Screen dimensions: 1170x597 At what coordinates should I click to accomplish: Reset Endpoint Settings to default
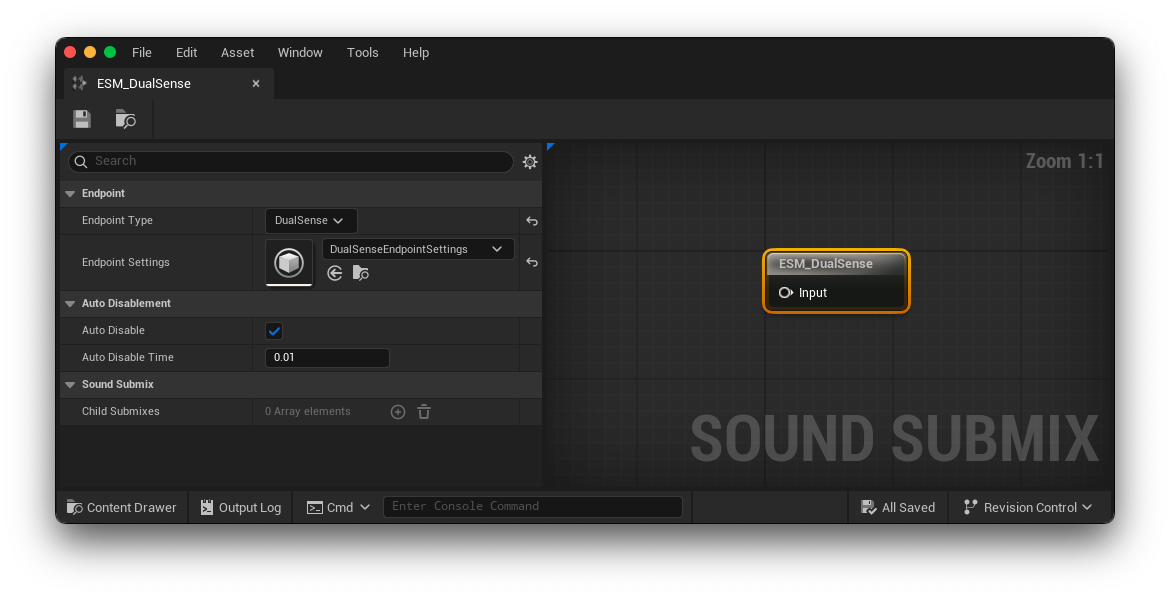pos(531,262)
